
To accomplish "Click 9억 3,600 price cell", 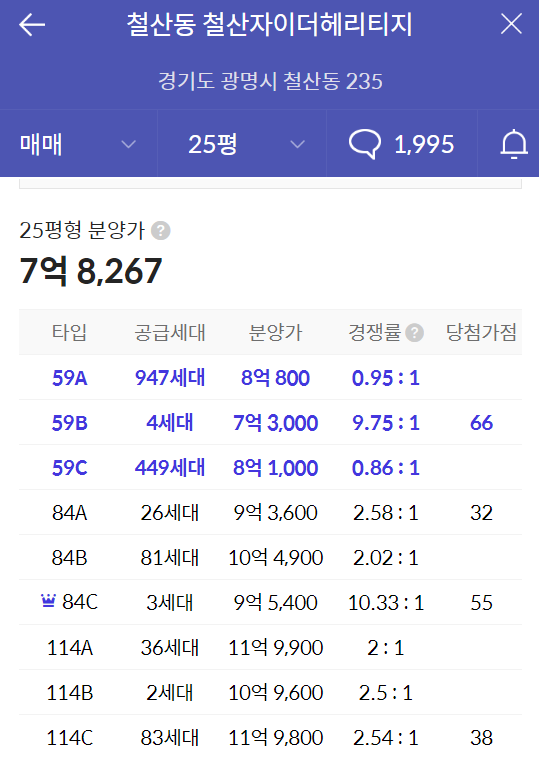I will tap(275, 513).
